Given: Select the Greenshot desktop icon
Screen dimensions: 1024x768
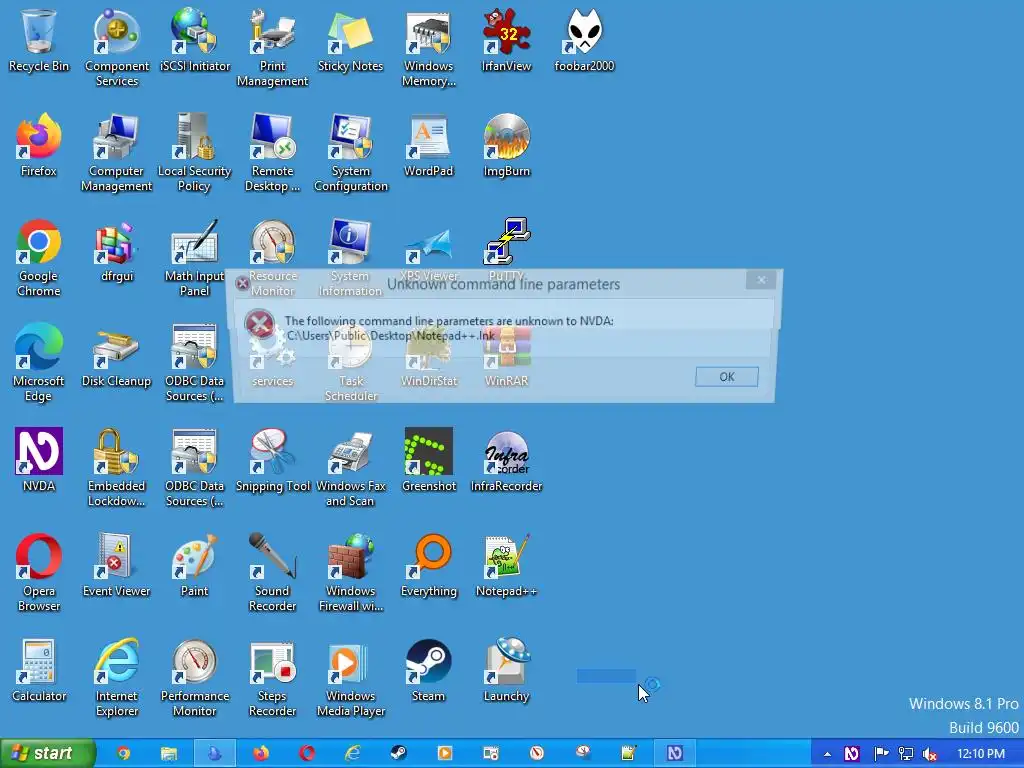Looking at the screenshot, I should 428,460.
